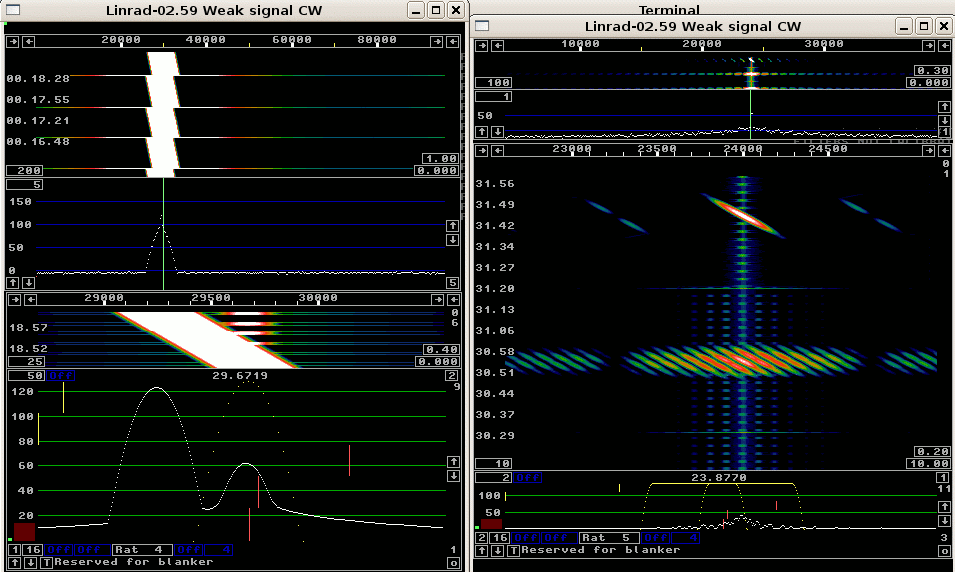Toggle the second Off button before 'Rat 5'
Screen dimensions: 955x572
pyautogui.click(x=555, y=538)
